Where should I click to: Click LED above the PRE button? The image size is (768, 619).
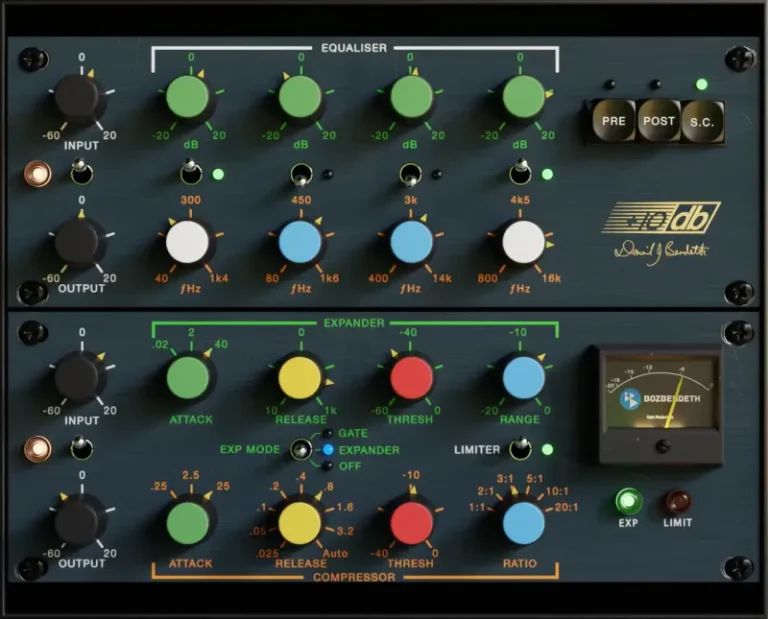click(x=610, y=85)
